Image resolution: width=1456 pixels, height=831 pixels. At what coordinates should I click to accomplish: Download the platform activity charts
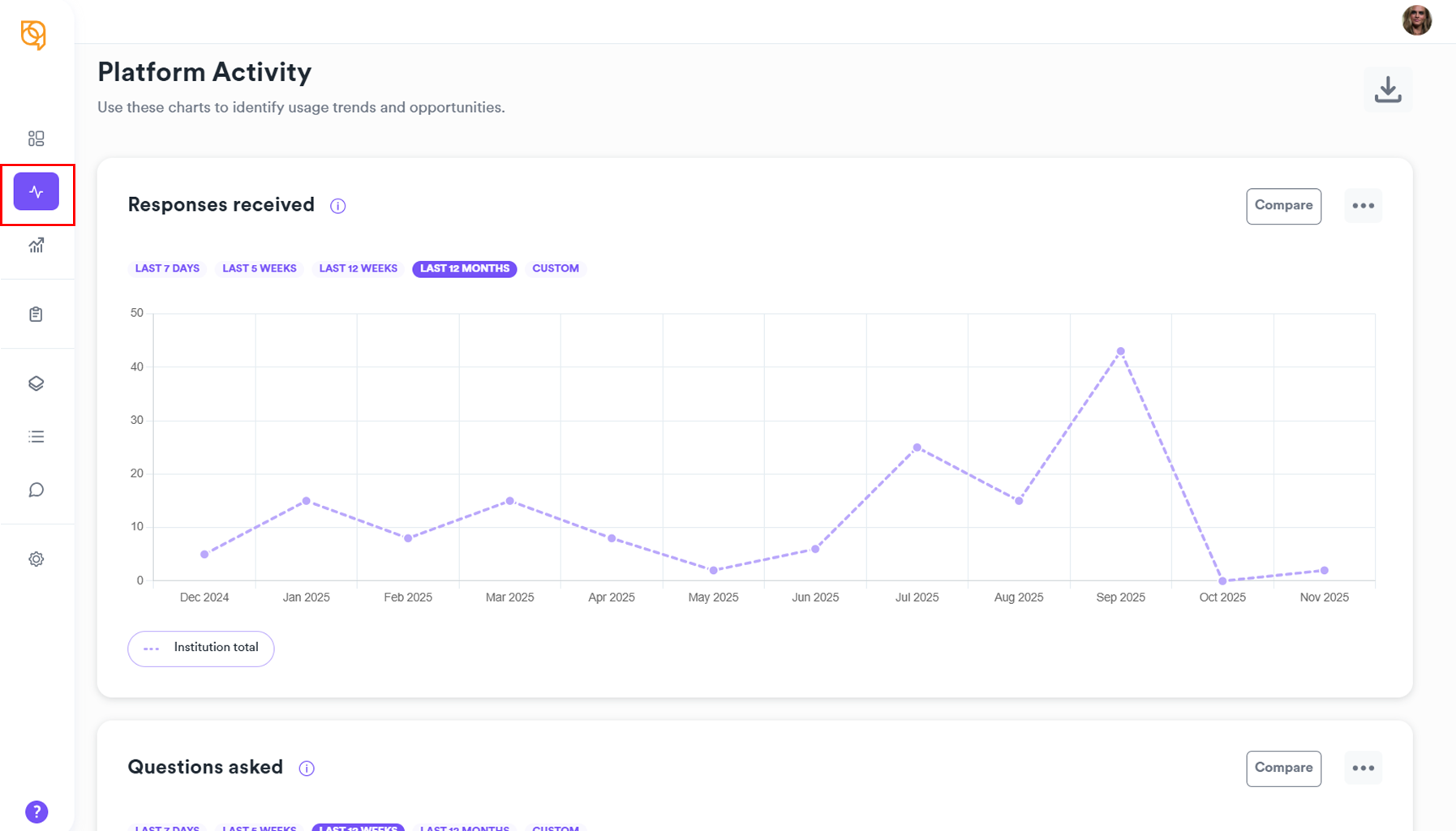click(1388, 89)
